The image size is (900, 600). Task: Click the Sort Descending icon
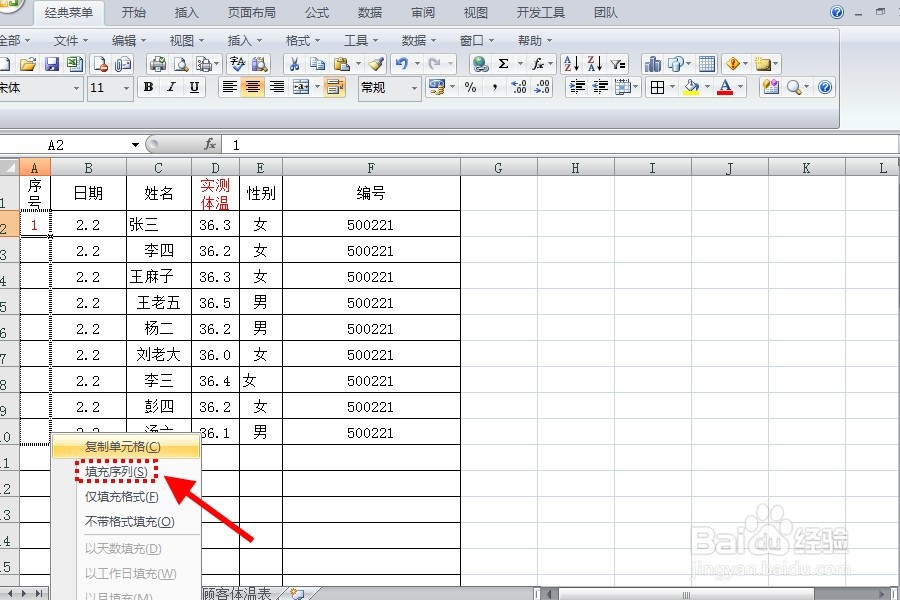pyautogui.click(x=595, y=63)
